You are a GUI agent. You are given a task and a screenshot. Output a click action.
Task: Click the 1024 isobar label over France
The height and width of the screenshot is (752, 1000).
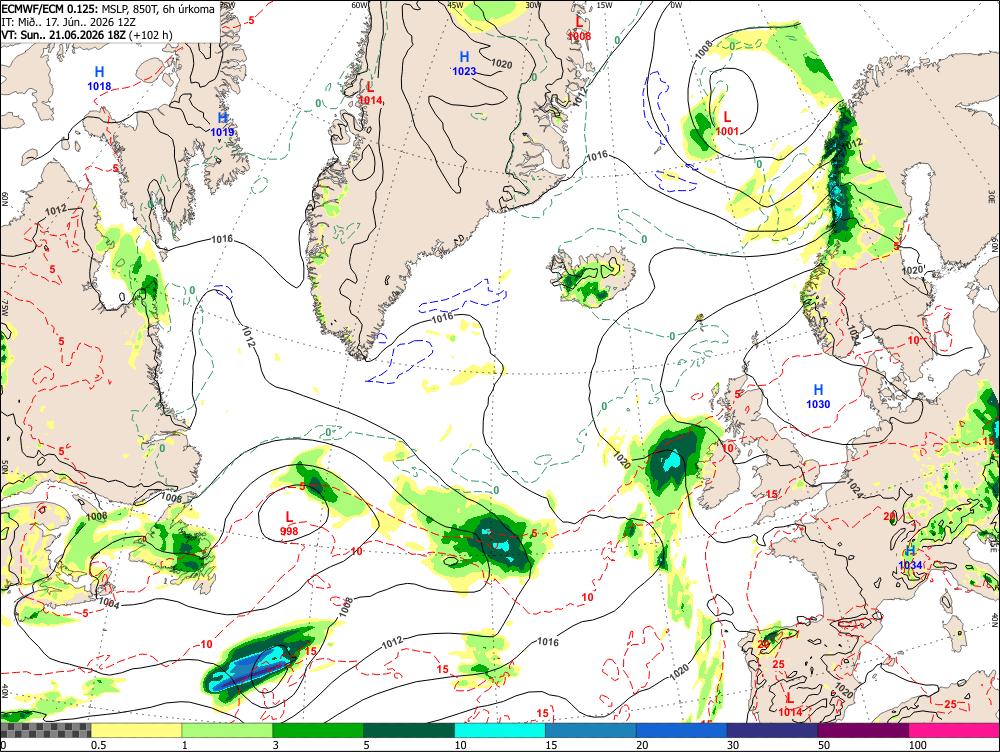[x=855, y=488]
